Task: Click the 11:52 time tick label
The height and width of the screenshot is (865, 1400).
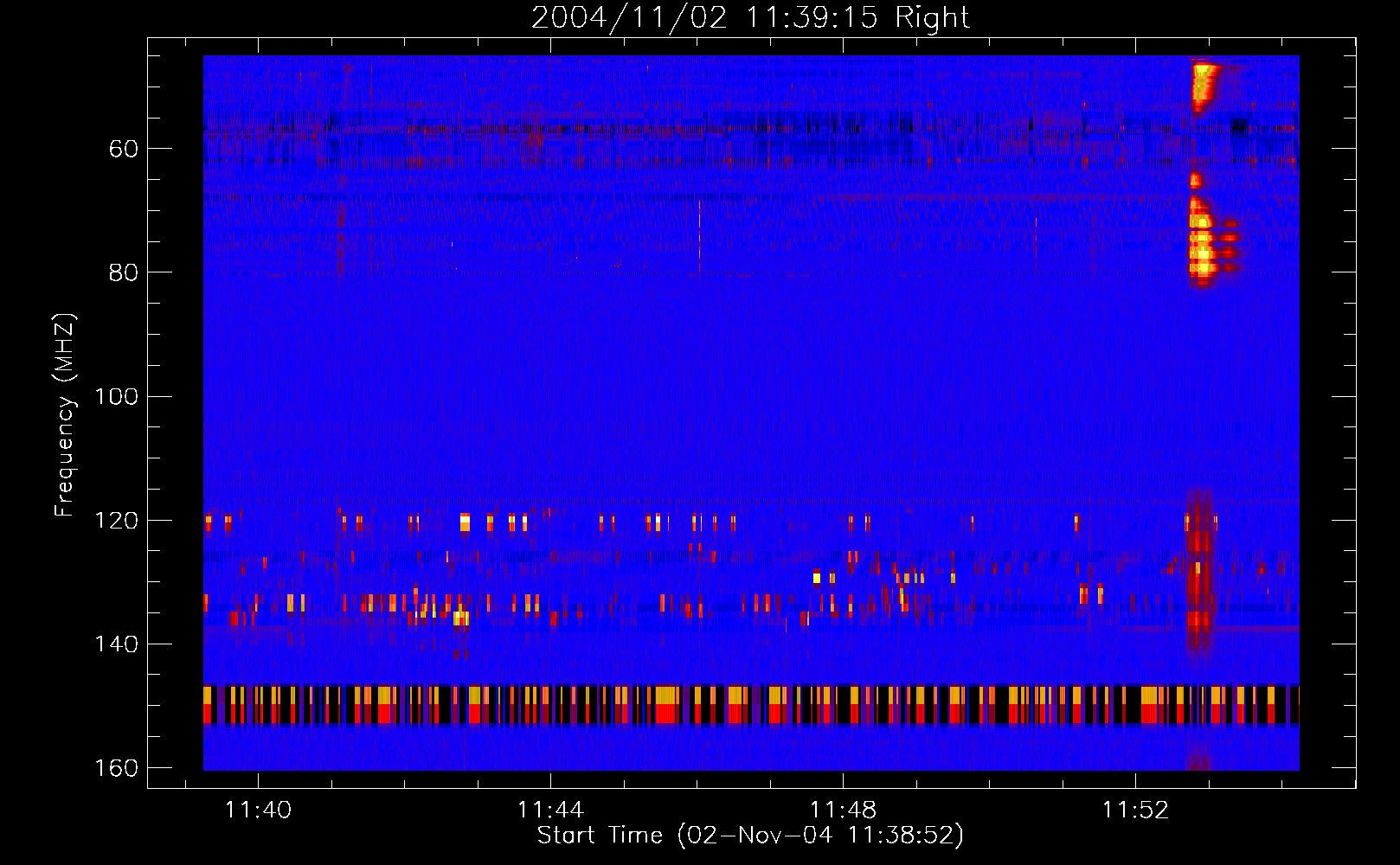Action: click(1135, 811)
